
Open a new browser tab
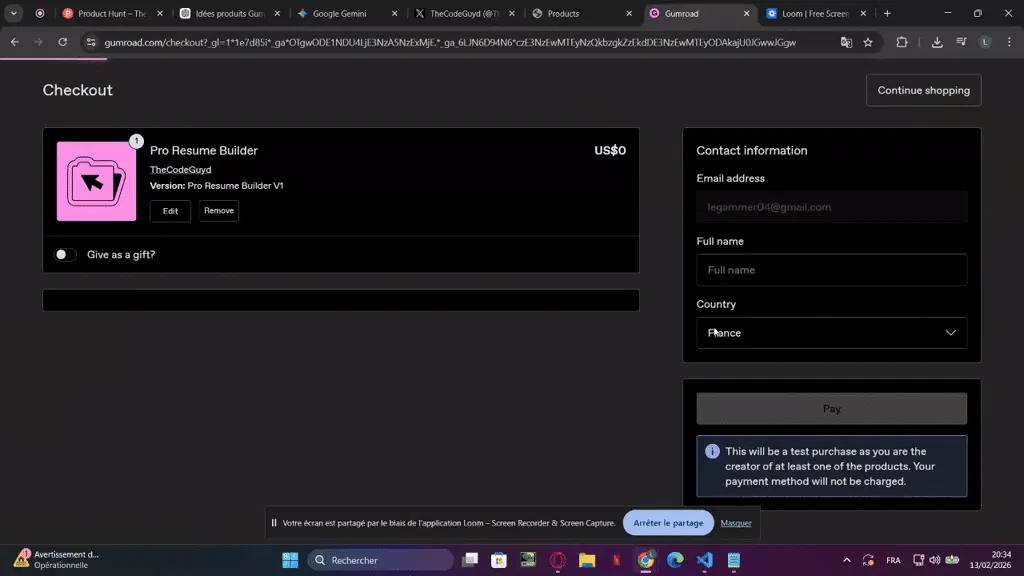[887, 13]
